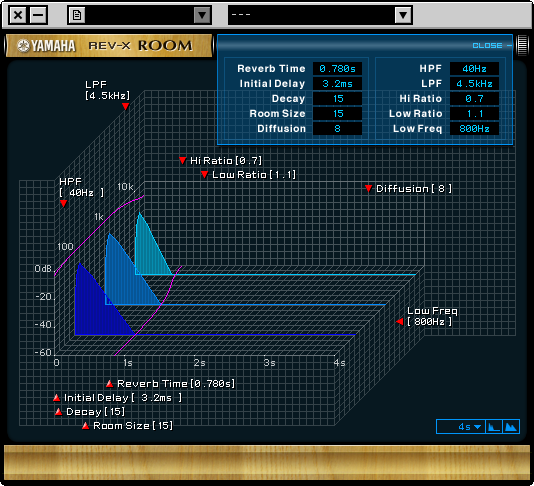
Task: Select the Room Size value field in panel
Action: click(x=337, y=114)
